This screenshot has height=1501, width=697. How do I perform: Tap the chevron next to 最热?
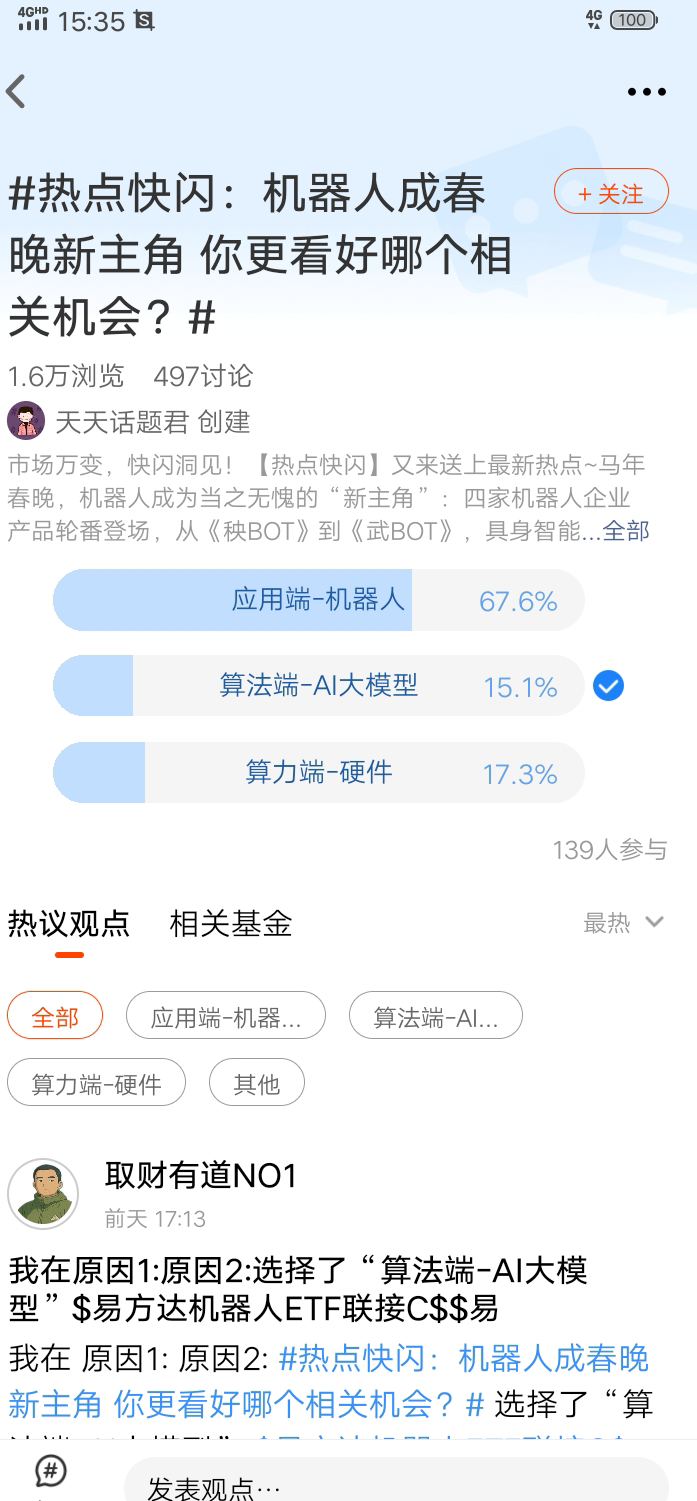[x=655, y=922]
